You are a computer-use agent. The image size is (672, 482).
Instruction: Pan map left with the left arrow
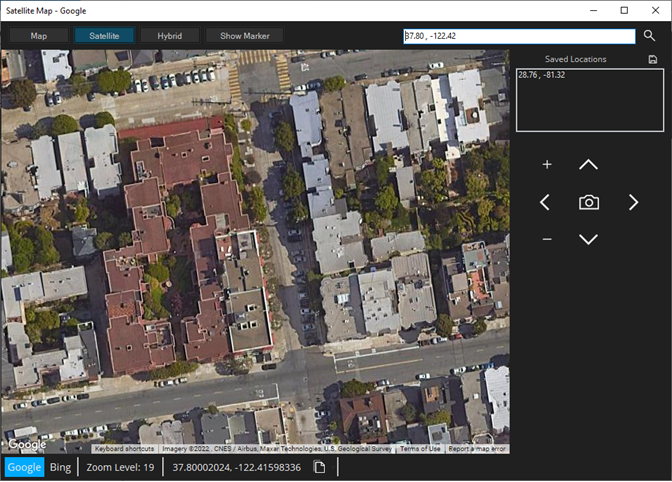pos(545,202)
